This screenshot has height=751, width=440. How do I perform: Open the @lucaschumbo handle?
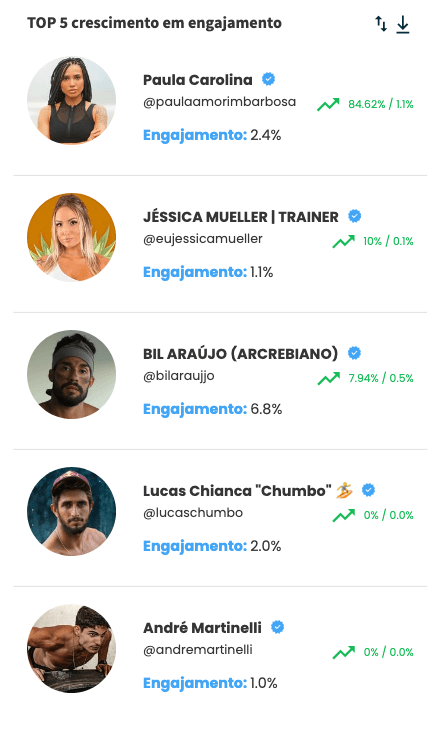(193, 512)
